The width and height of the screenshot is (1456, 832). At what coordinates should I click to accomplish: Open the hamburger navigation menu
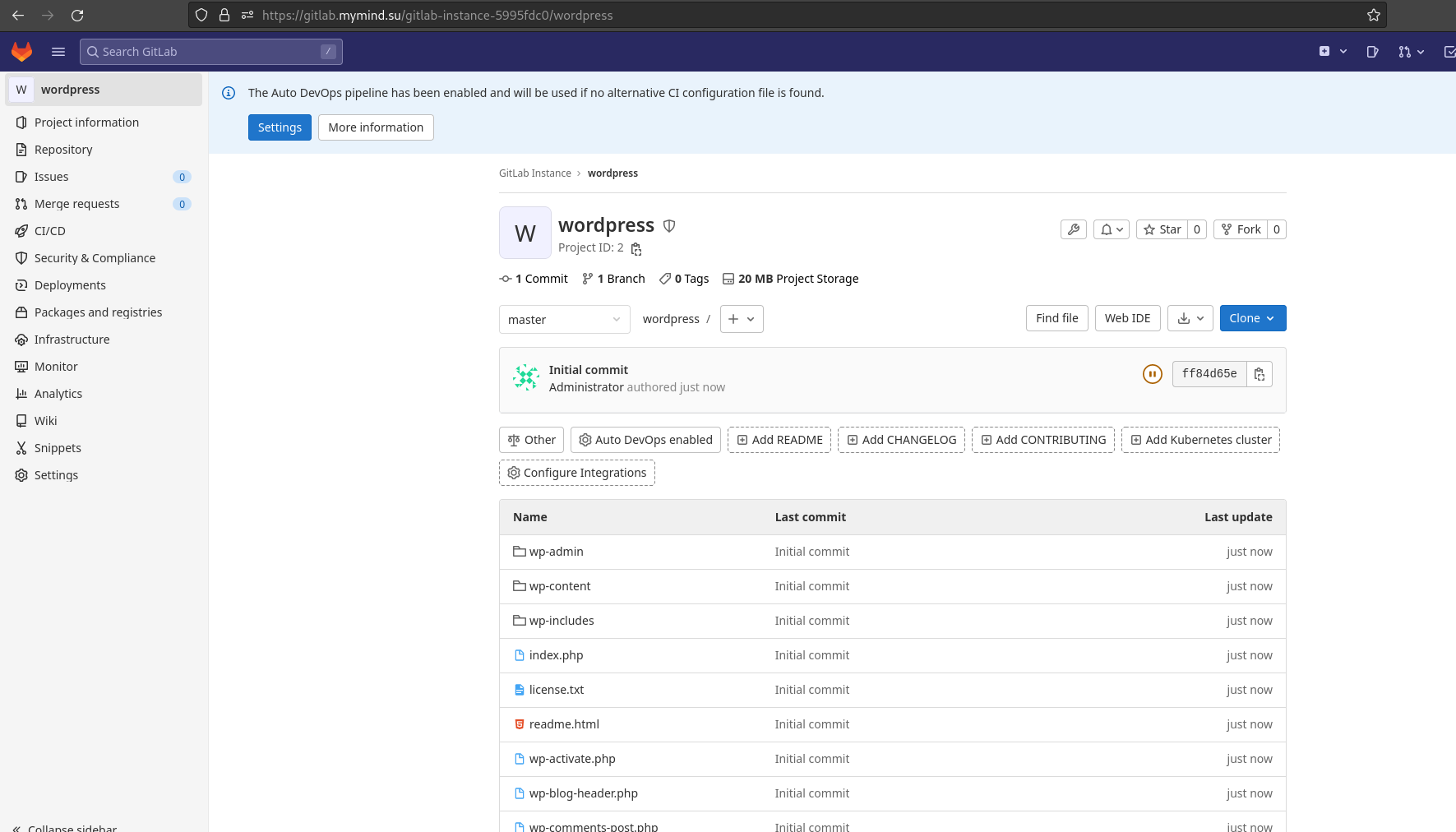58,52
